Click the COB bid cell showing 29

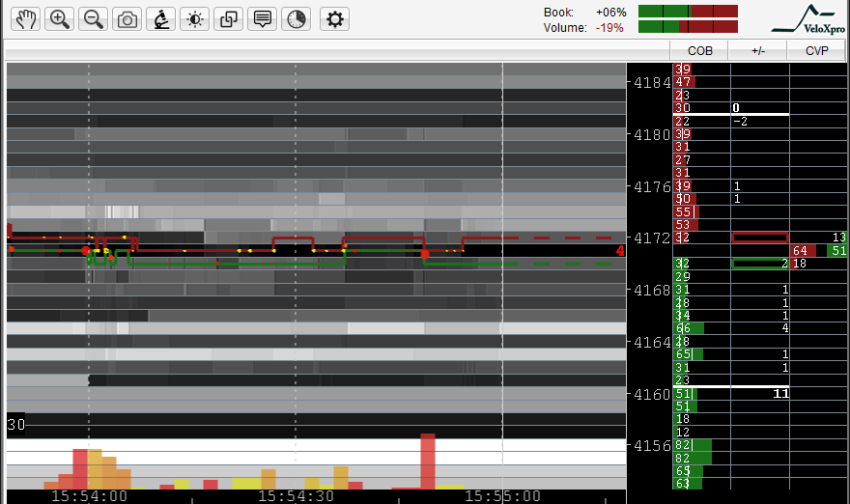click(701, 277)
